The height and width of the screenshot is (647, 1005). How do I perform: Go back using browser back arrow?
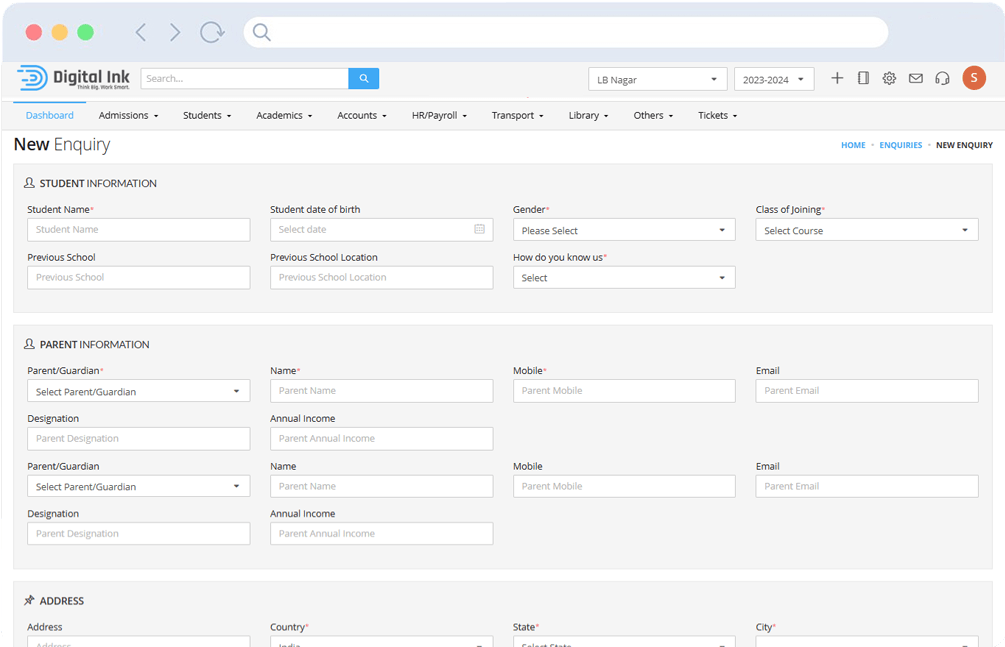click(x=141, y=33)
